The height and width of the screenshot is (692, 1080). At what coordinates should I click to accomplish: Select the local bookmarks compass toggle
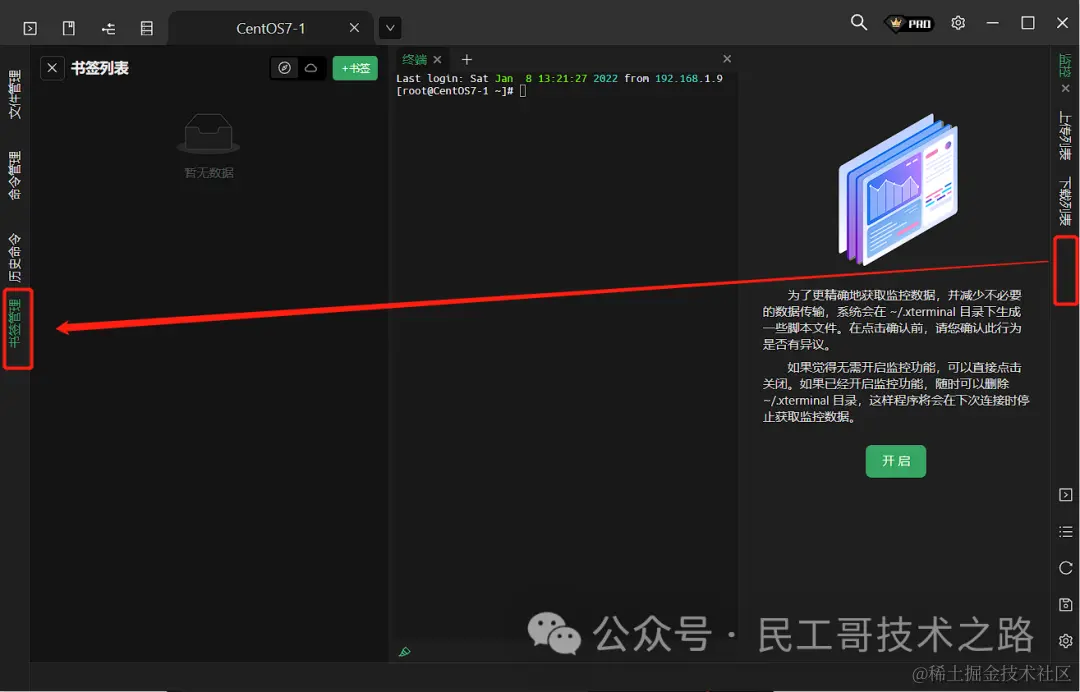[x=282, y=67]
